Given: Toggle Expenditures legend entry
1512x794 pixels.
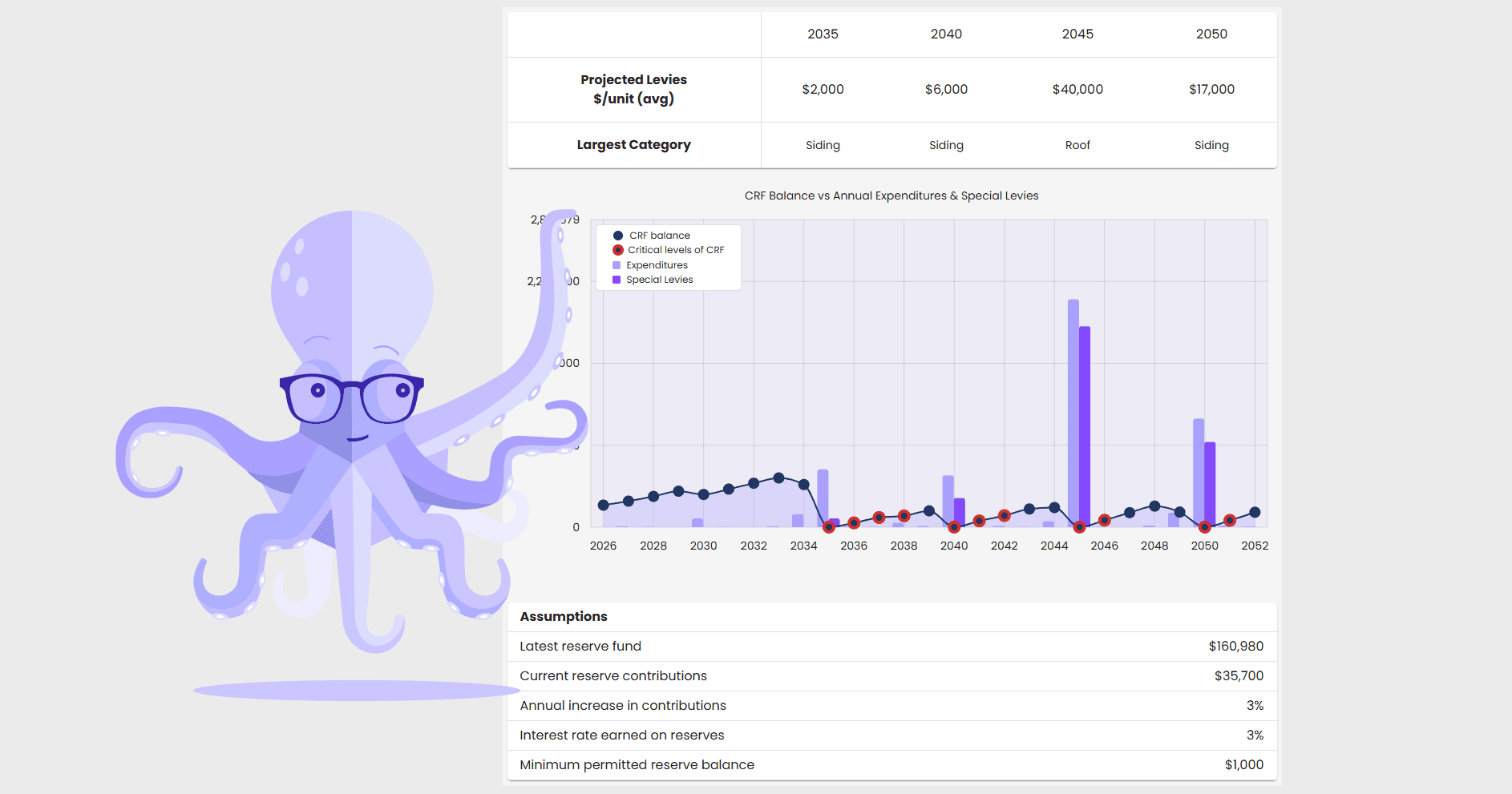Looking at the screenshot, I should 649,265.
